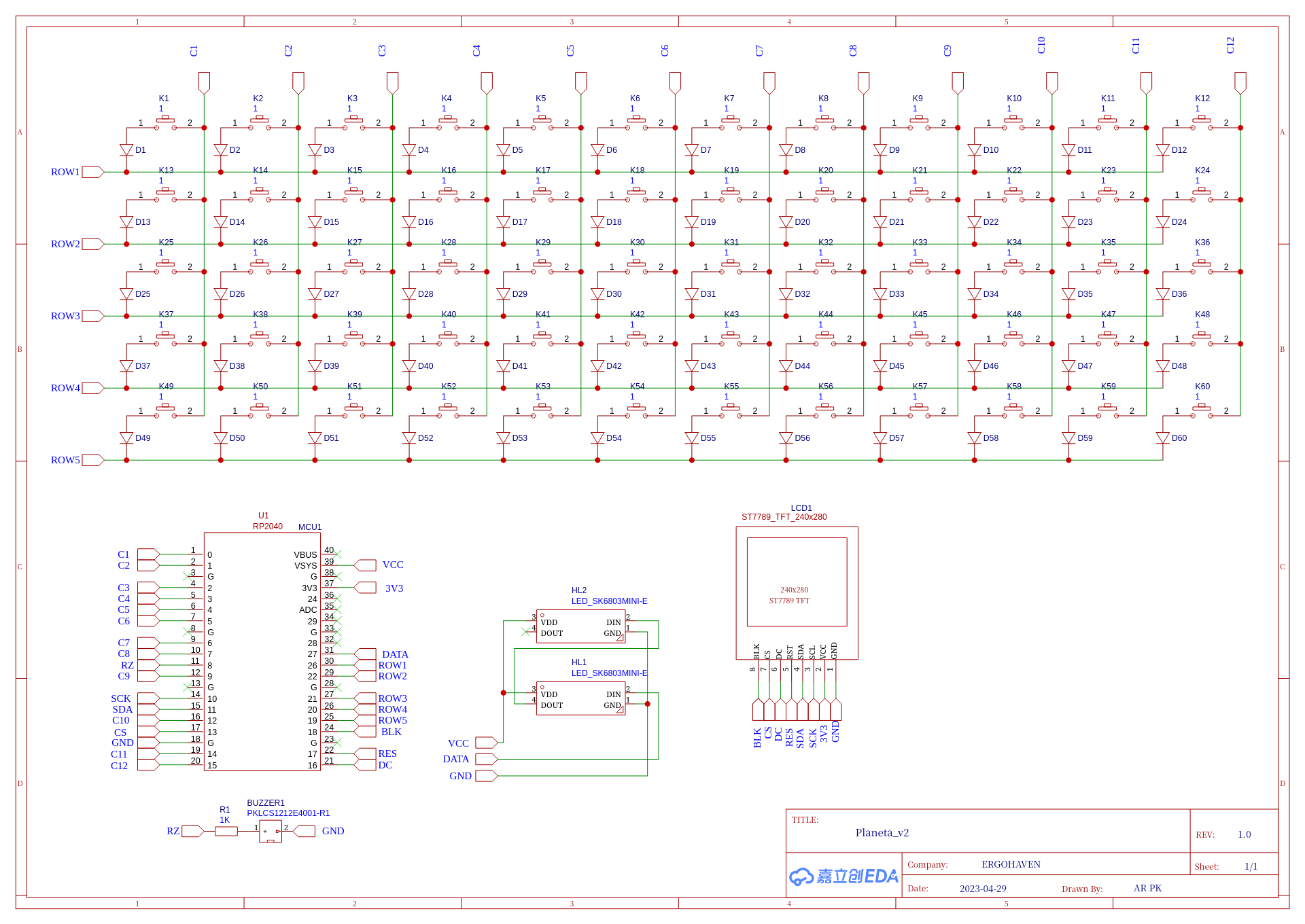Click the 'Drawn By:' field label

click(x=1082, y=889)
